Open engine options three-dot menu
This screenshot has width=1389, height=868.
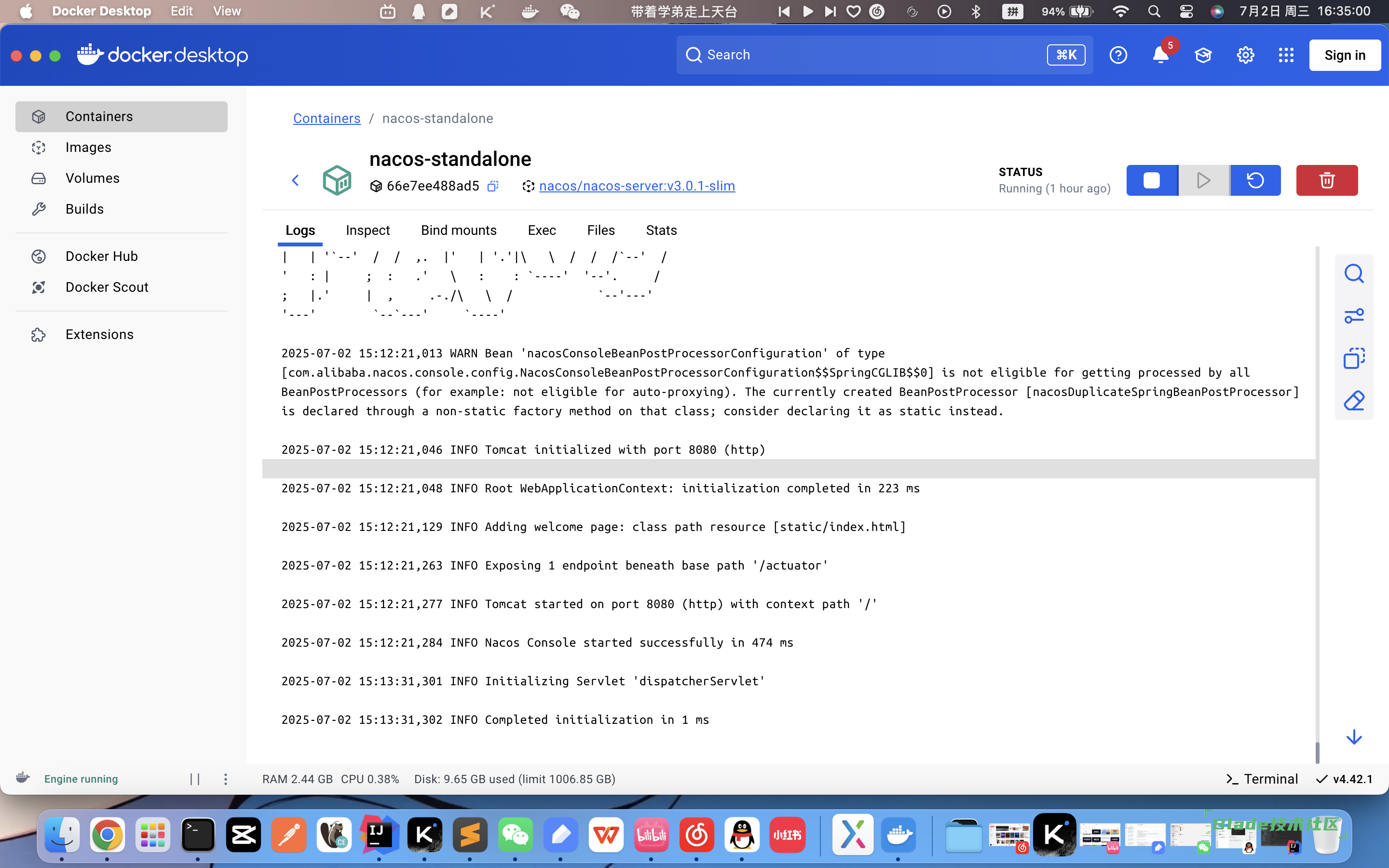click(x=226, y=779)
